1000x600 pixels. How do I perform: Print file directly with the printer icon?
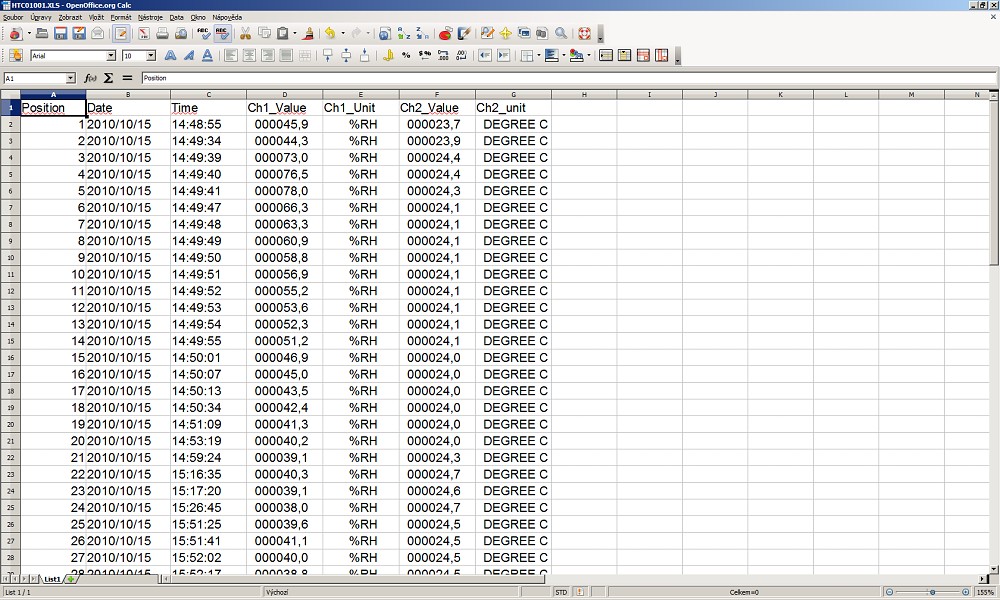coord(162,34)
